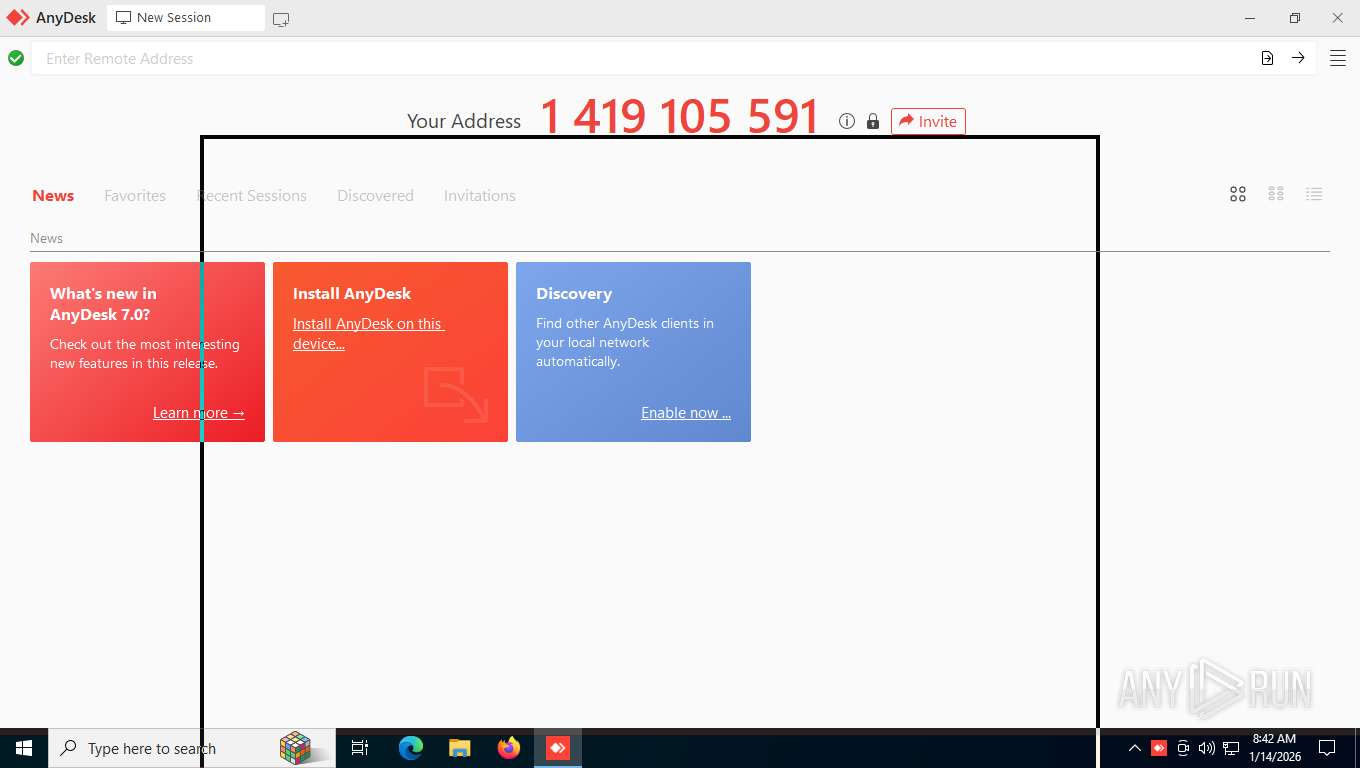The width and height of the screenshot is (1360, 768).
Task: Click the Rubik's cube search highlight icon
Action: click(296, 748)
